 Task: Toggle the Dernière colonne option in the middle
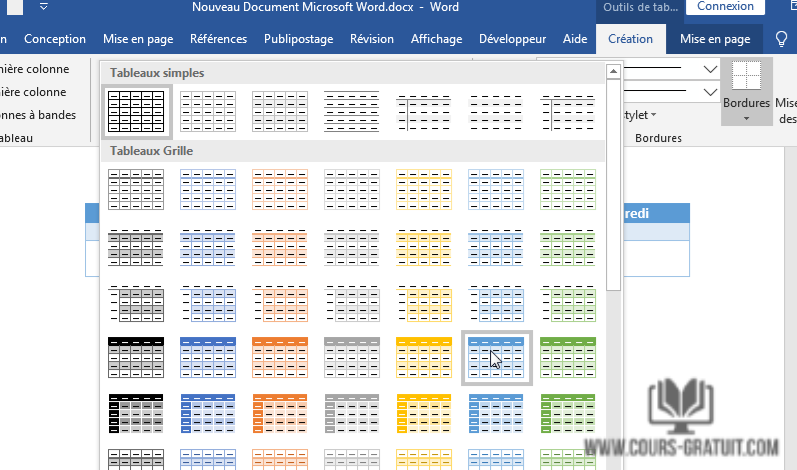coord(35,92)
